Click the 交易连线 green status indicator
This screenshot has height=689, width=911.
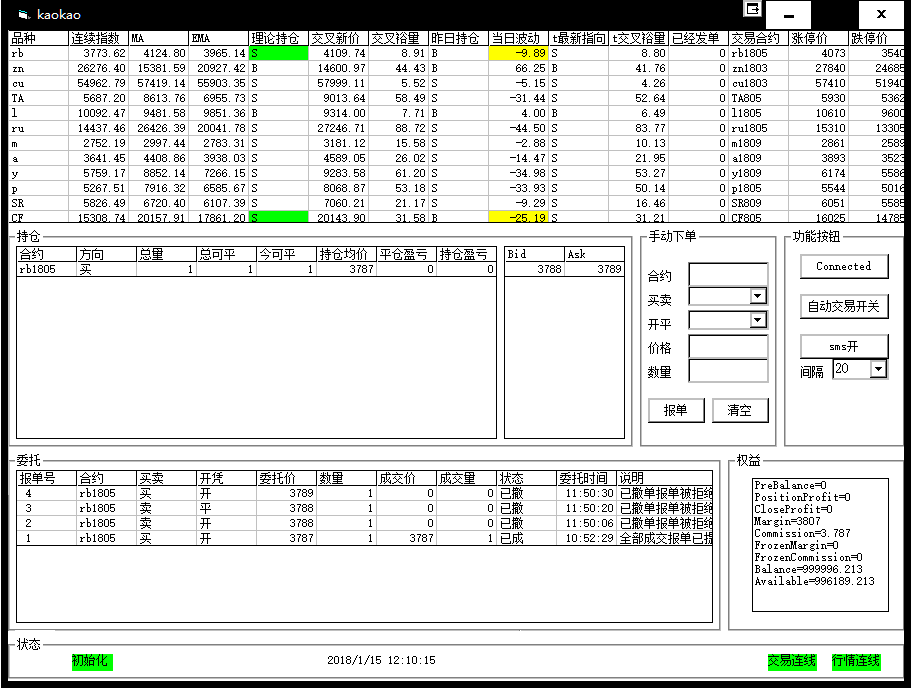click(x=791, y=661)
